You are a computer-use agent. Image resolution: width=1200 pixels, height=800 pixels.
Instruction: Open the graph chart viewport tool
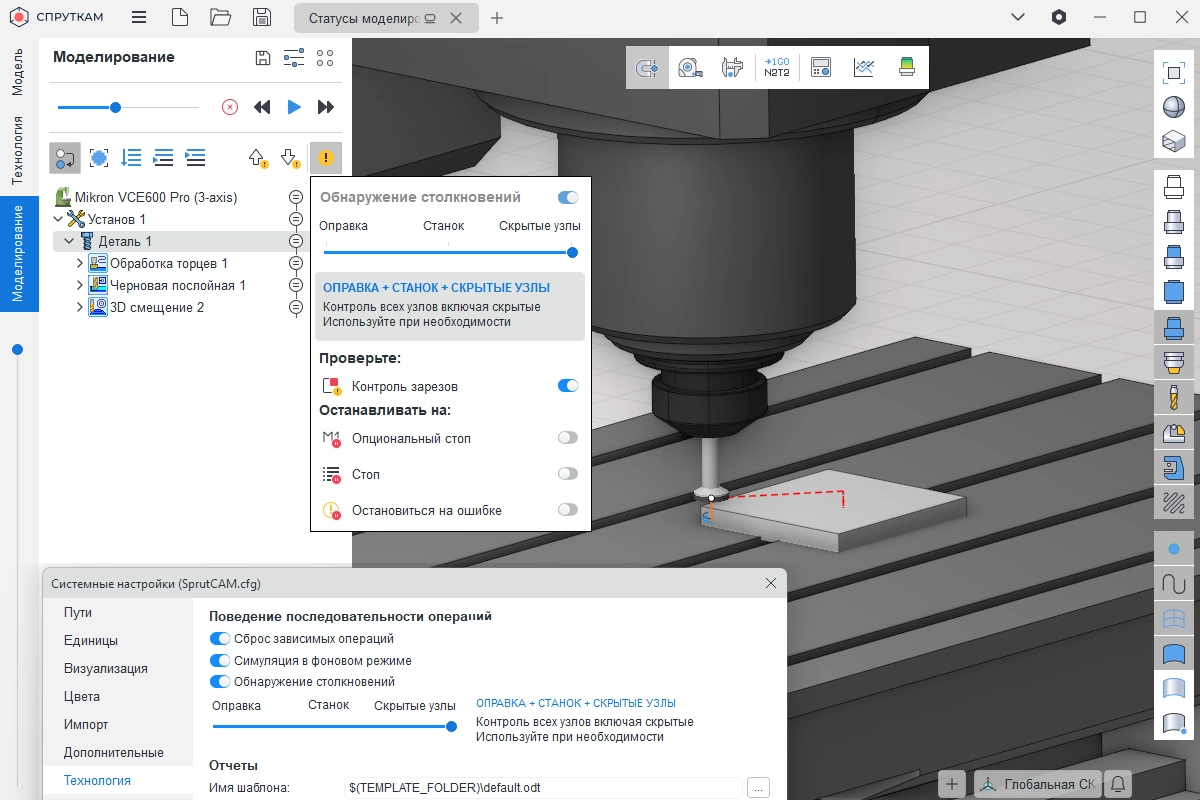pos(864,67)
